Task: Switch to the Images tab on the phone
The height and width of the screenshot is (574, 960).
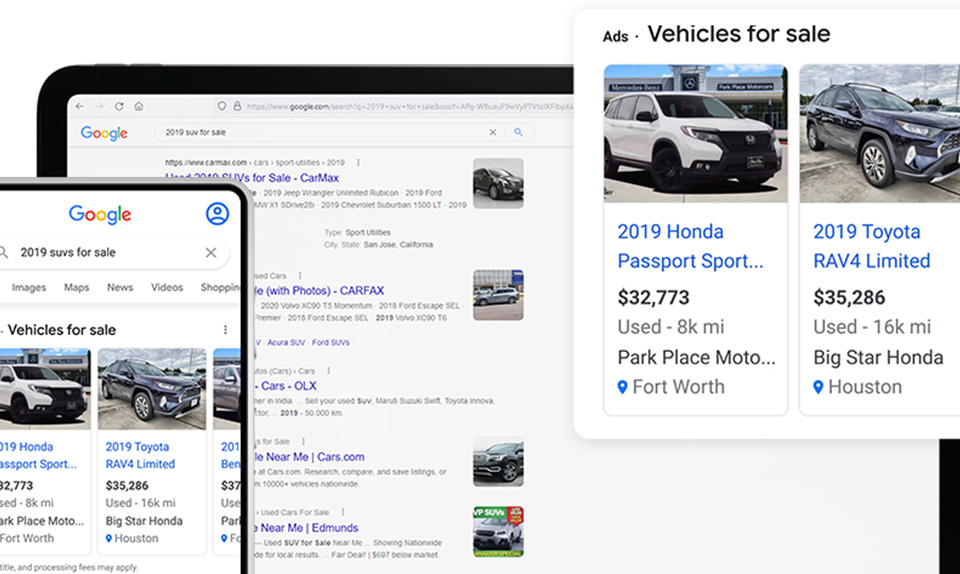Action: pyautogui.click(x=29, y=288)
